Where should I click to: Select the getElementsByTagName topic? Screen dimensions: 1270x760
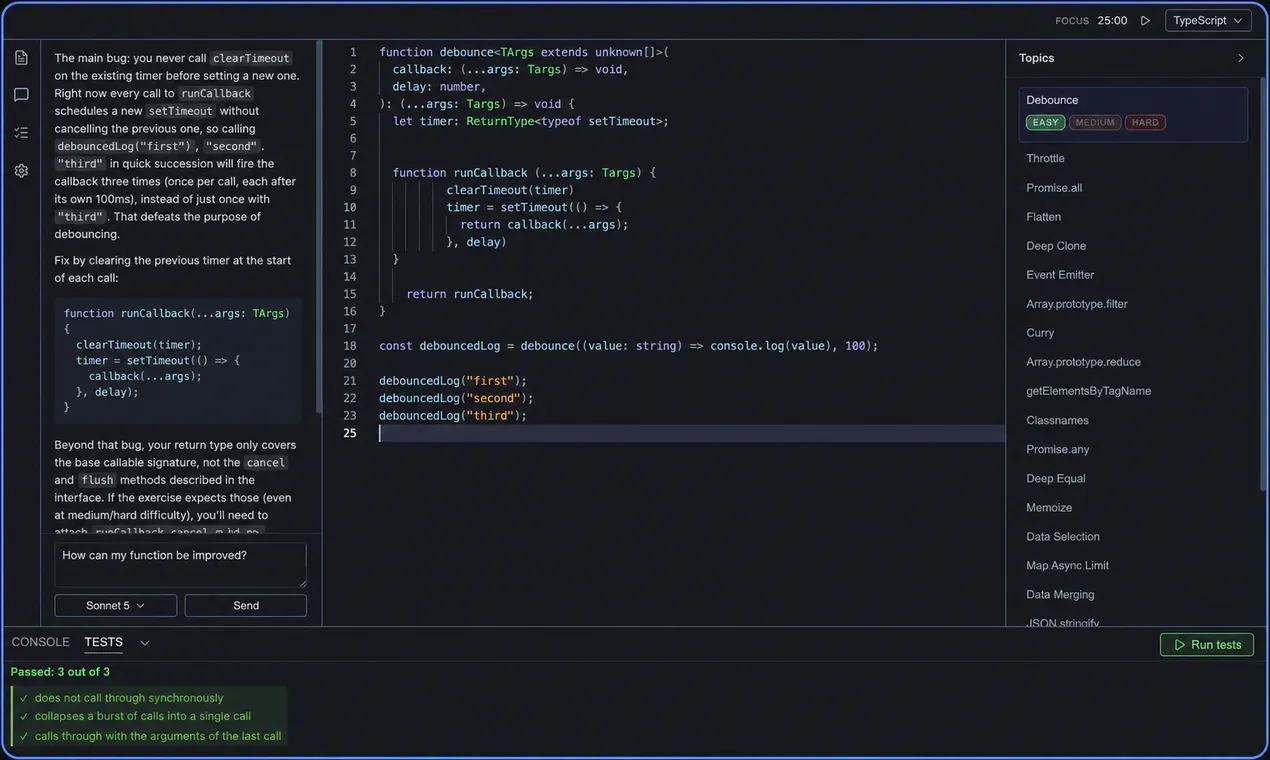pos(1088,390)
